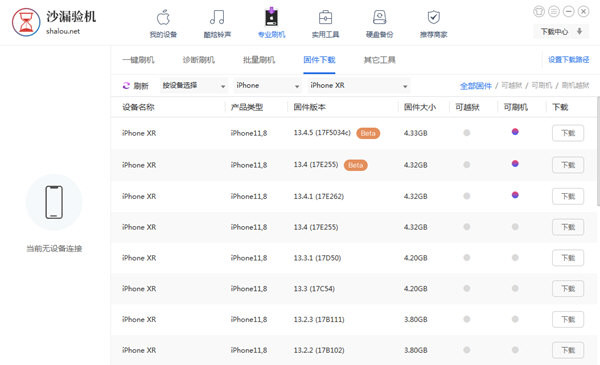600x365 pixels.
Task: Switch to 诊断刷机 tab
Action: tap(199, 60)
